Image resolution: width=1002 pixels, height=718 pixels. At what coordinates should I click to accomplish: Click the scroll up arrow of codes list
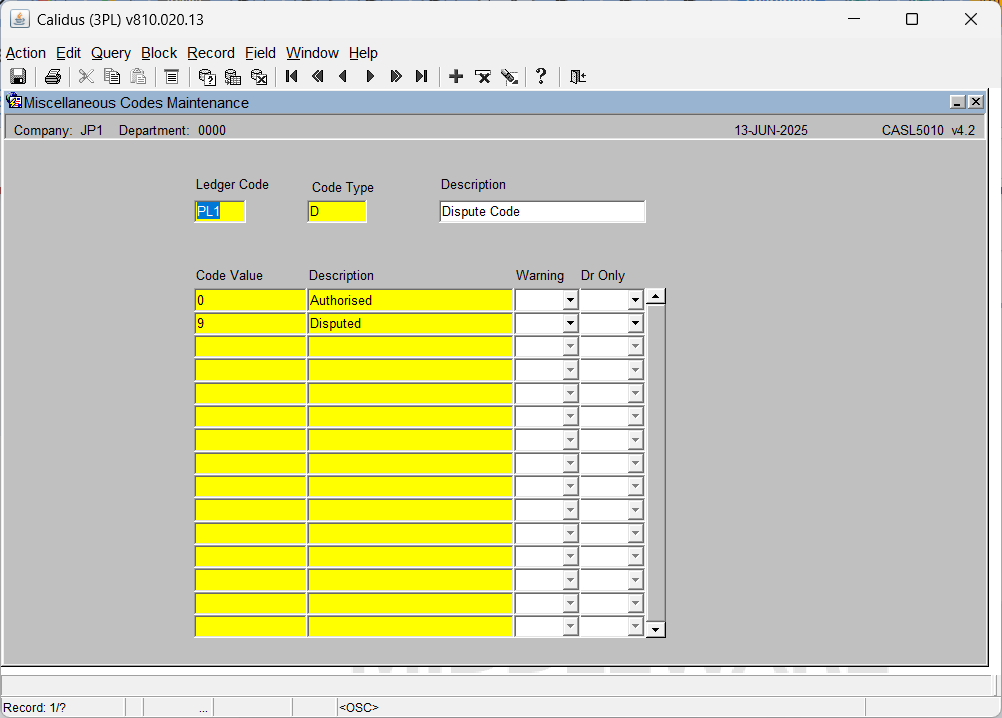[x=656, y=296]
